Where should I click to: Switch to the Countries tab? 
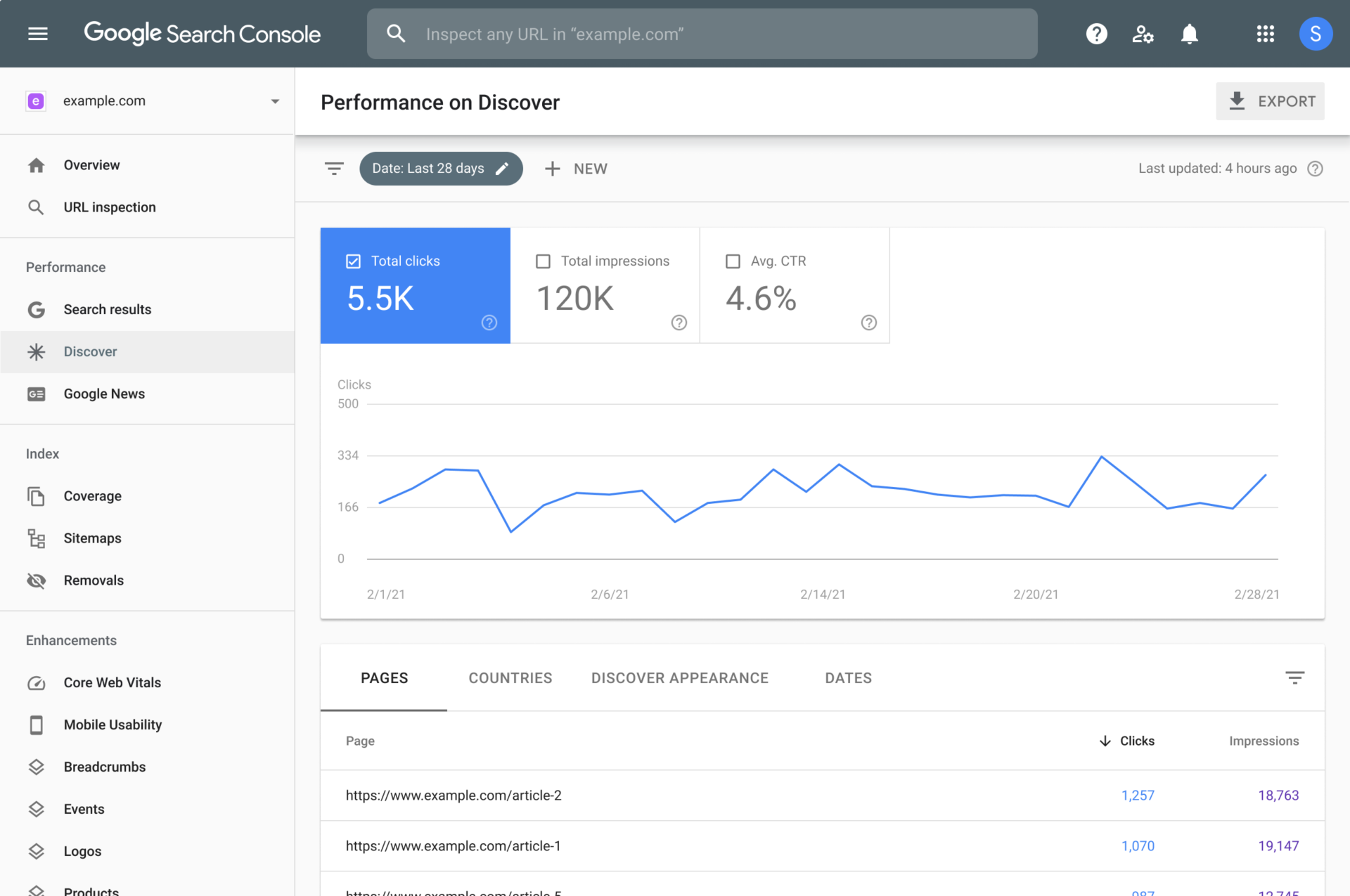click(510, 677)
